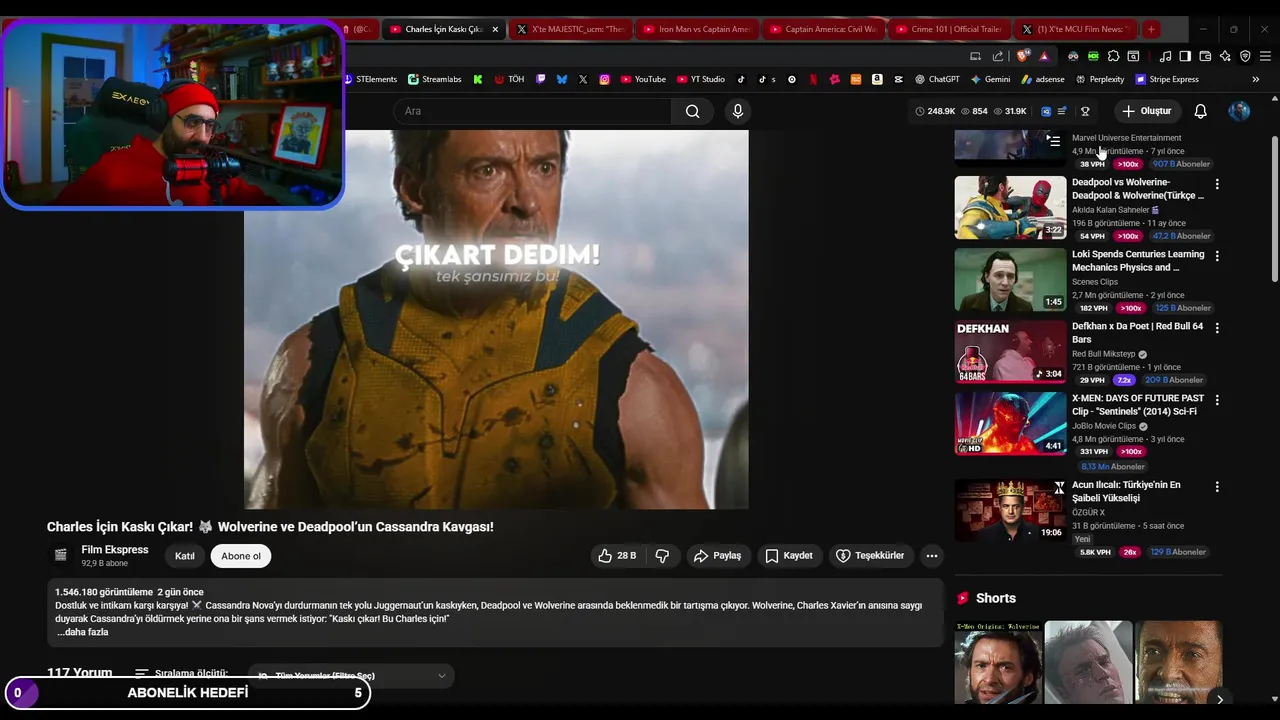Open more actions ellipsis beside Teşekkürler
The width and height of the screenshot is (1280, 720).
(x=932, y=556)
